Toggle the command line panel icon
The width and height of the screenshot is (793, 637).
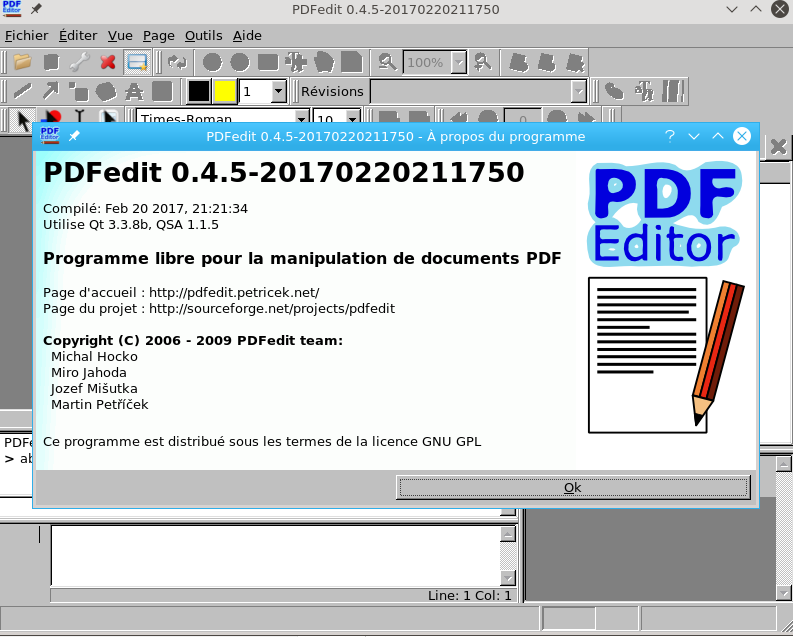click(137, 62)
